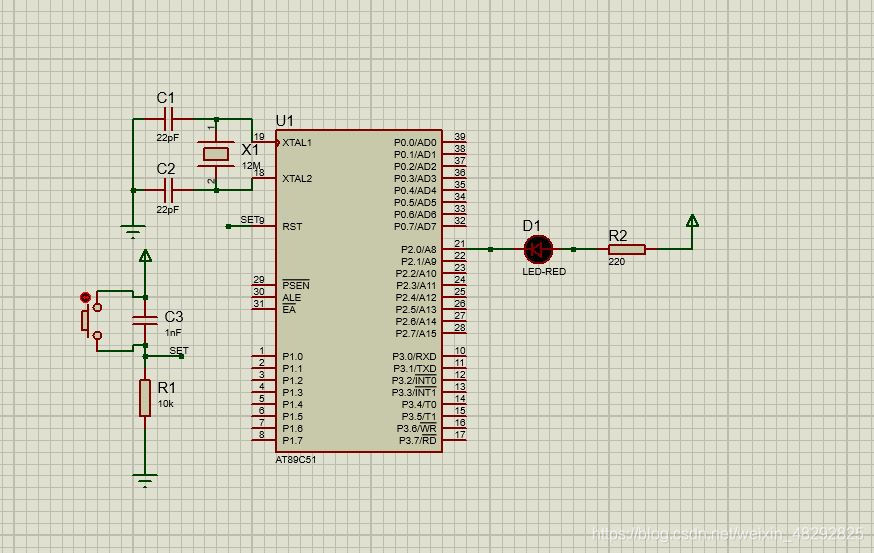Click the wire junction between D1 and R2
The image size is (874, 553).
tap(574, 249)
